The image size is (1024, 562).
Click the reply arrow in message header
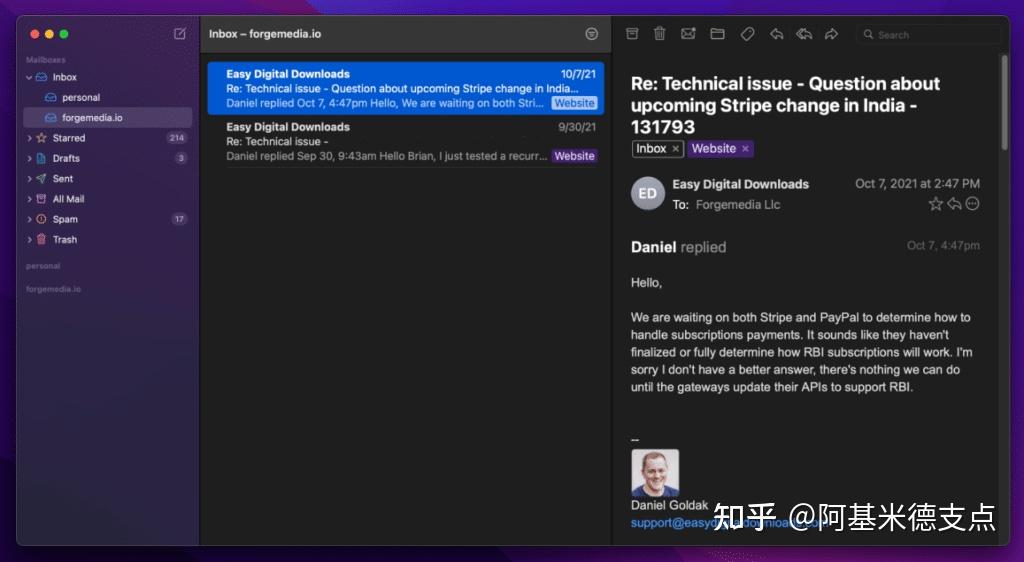(954, 204)
